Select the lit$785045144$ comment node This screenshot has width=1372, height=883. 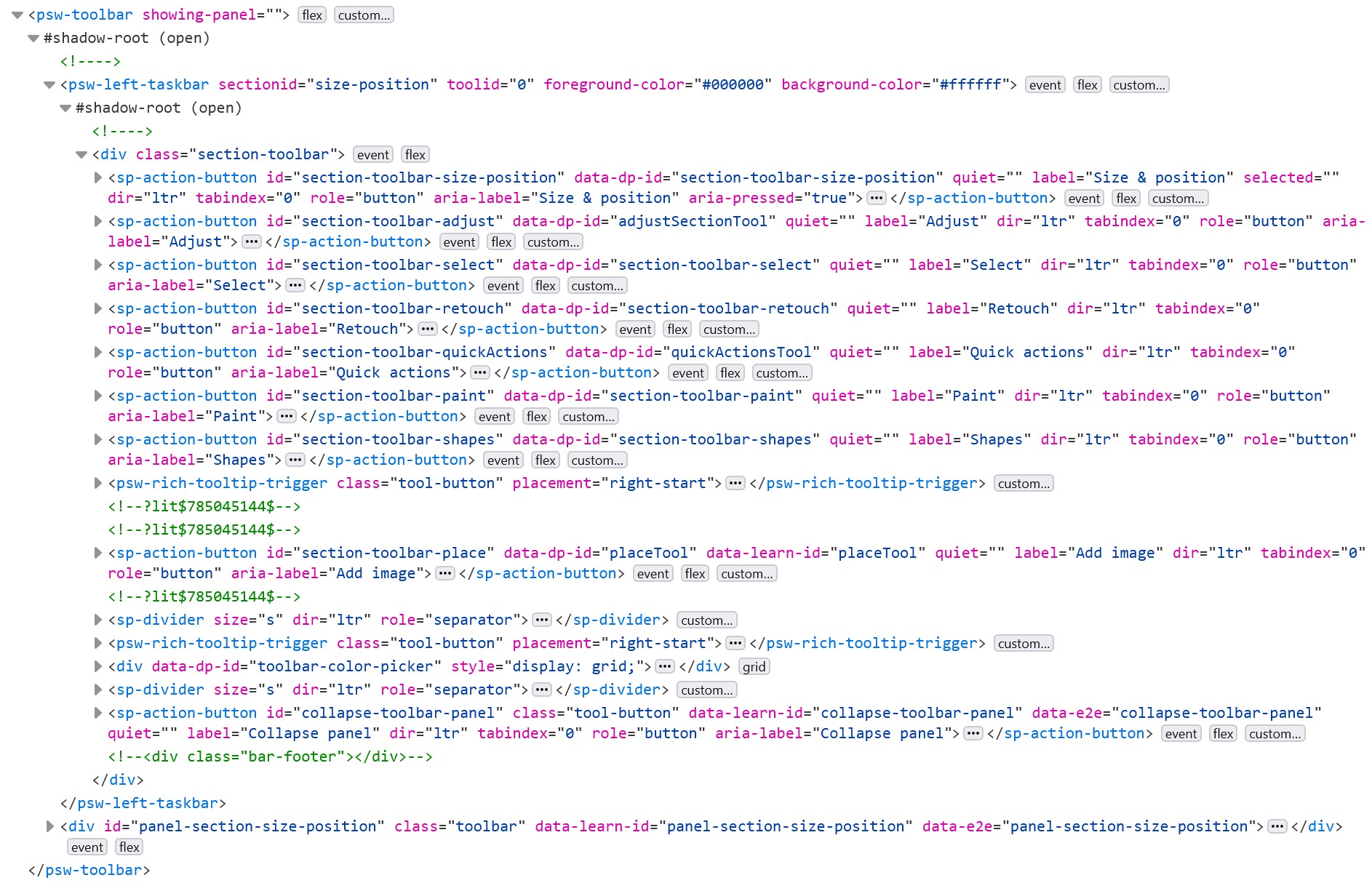tap(204, 507)
